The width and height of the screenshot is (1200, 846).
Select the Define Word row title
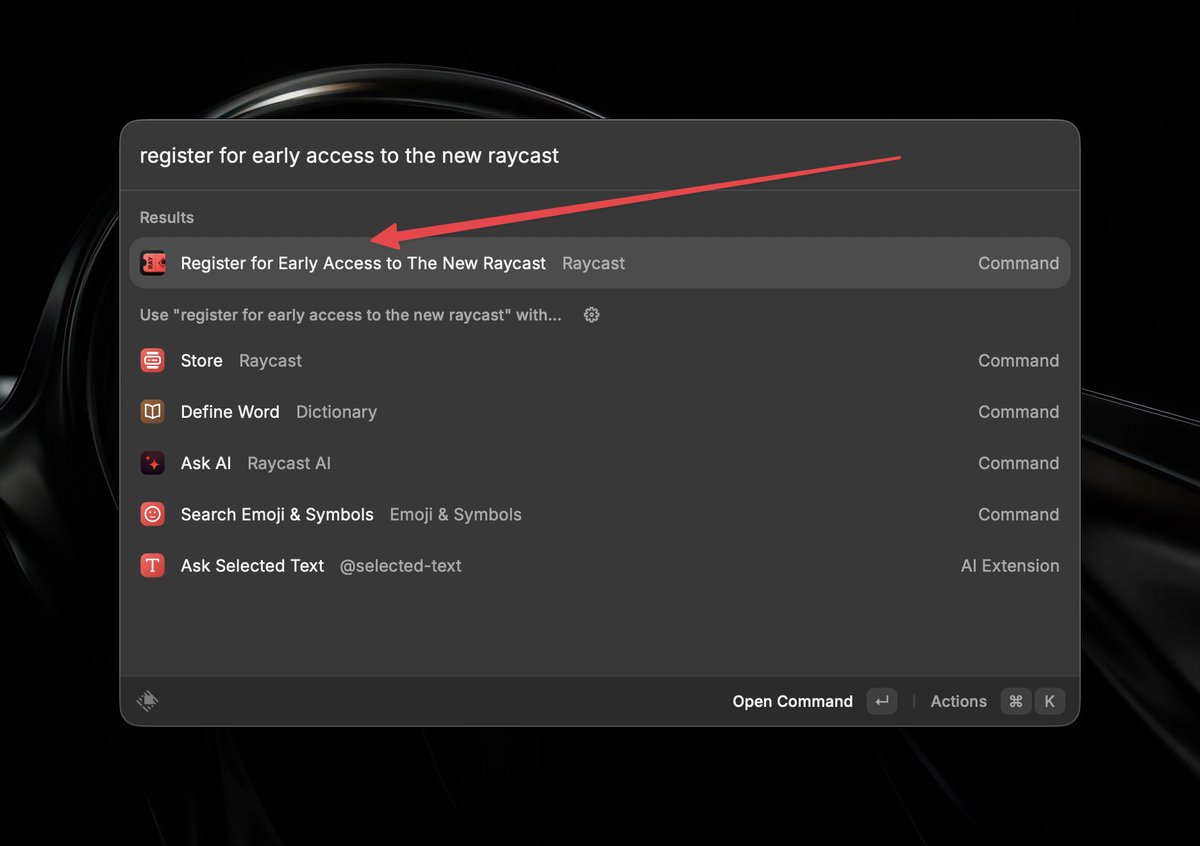[230, 412]
